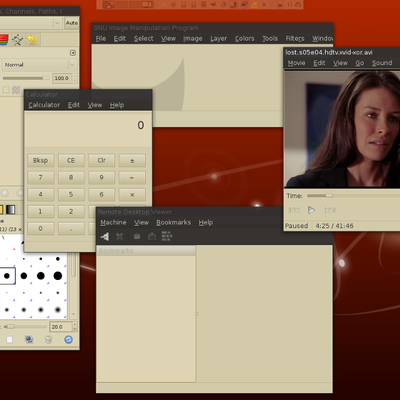Select the largest hard round brush

[58, 276]
